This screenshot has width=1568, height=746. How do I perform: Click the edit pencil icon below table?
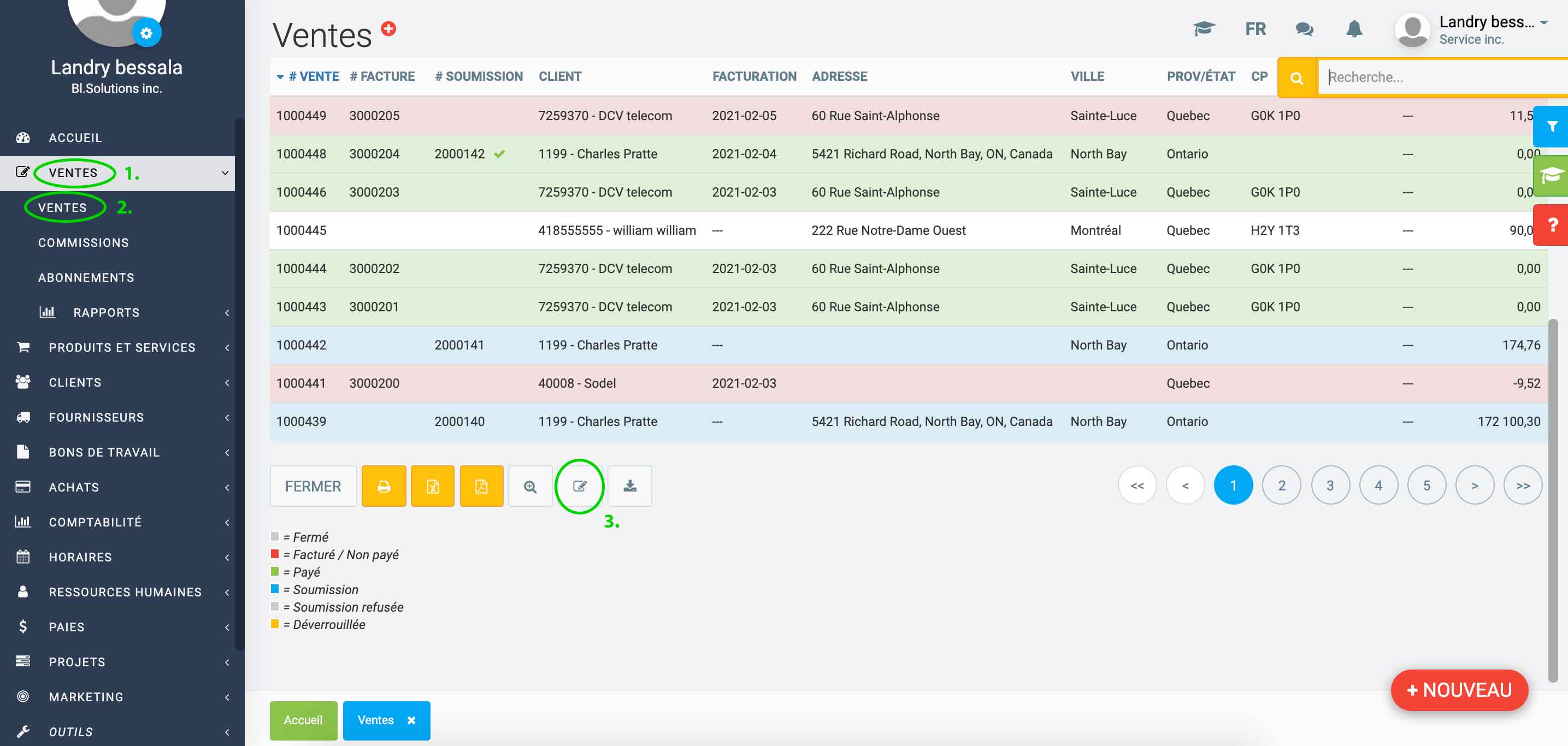tap(580, 486)
